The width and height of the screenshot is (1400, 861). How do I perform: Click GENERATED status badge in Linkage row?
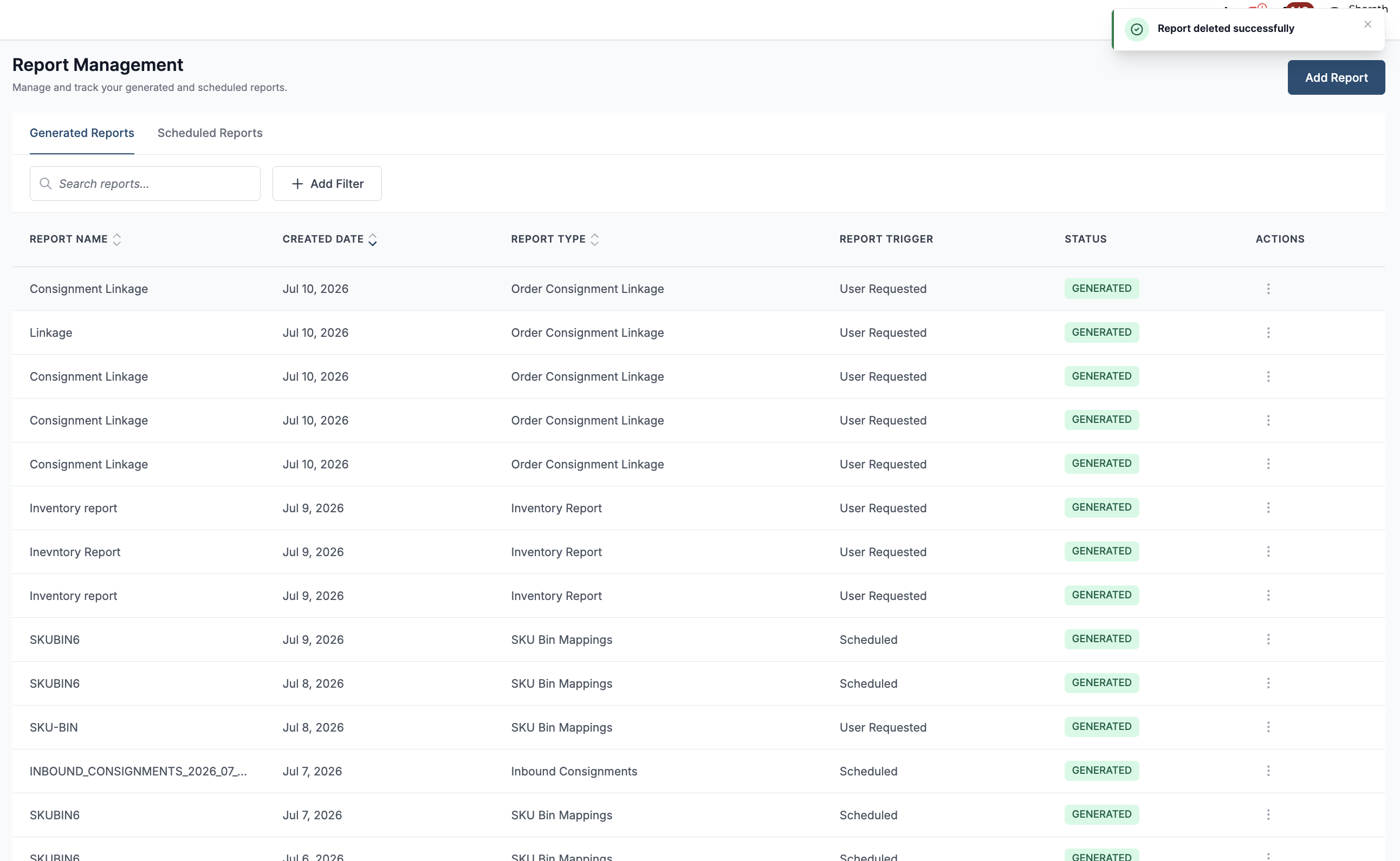point(1101,332)
